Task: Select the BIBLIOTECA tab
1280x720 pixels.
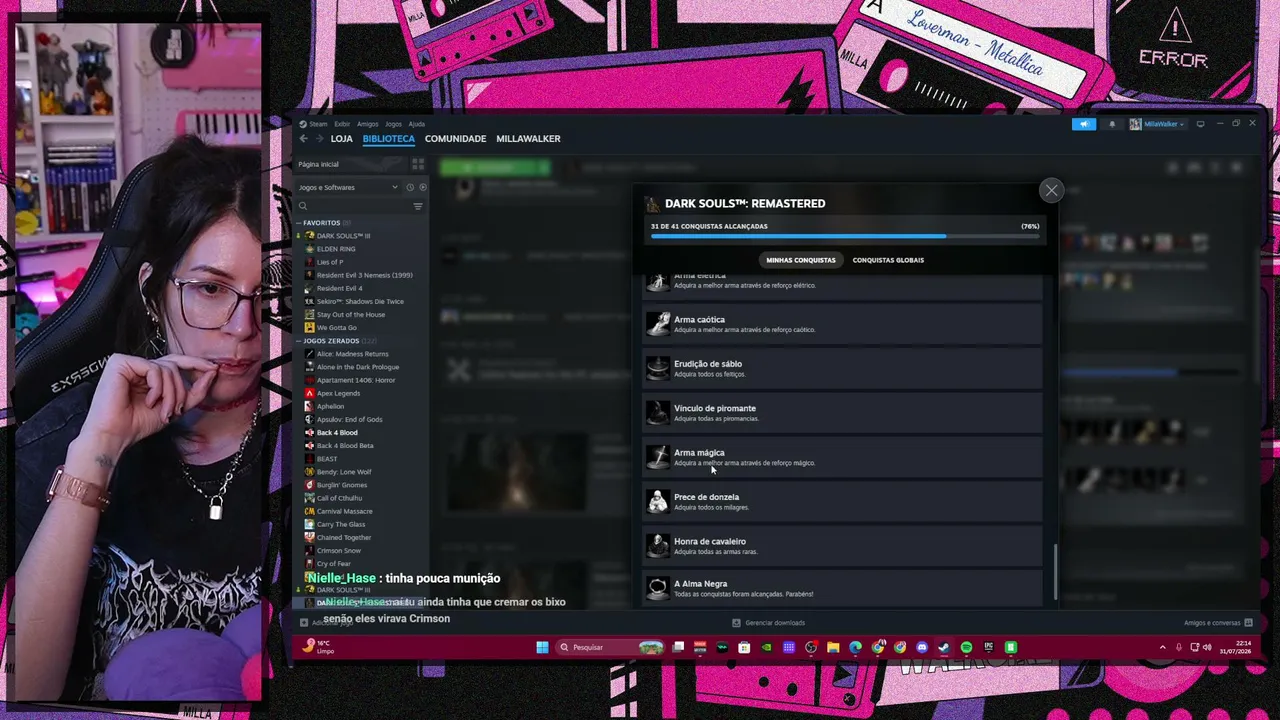Action: click(x=389, y=139)
